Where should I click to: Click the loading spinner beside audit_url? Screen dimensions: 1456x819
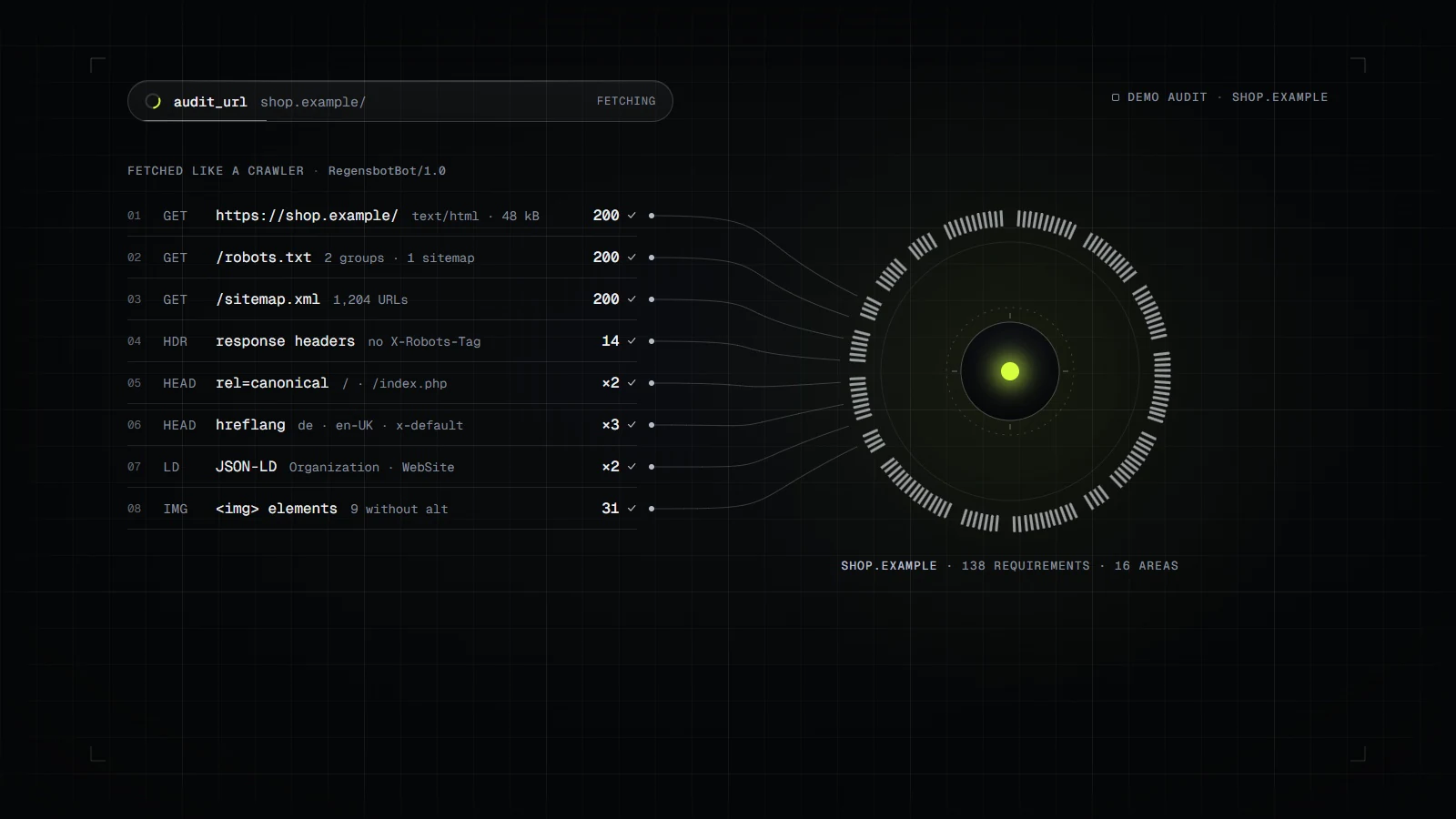[153, 102]
